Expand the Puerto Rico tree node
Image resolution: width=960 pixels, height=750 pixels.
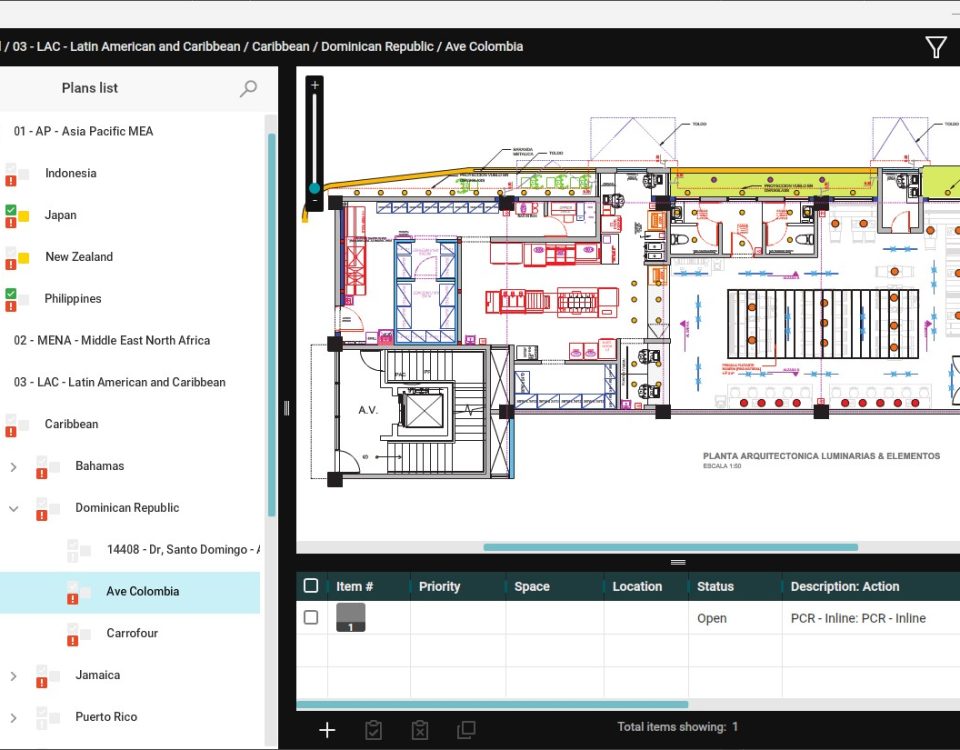pos(14,718)
